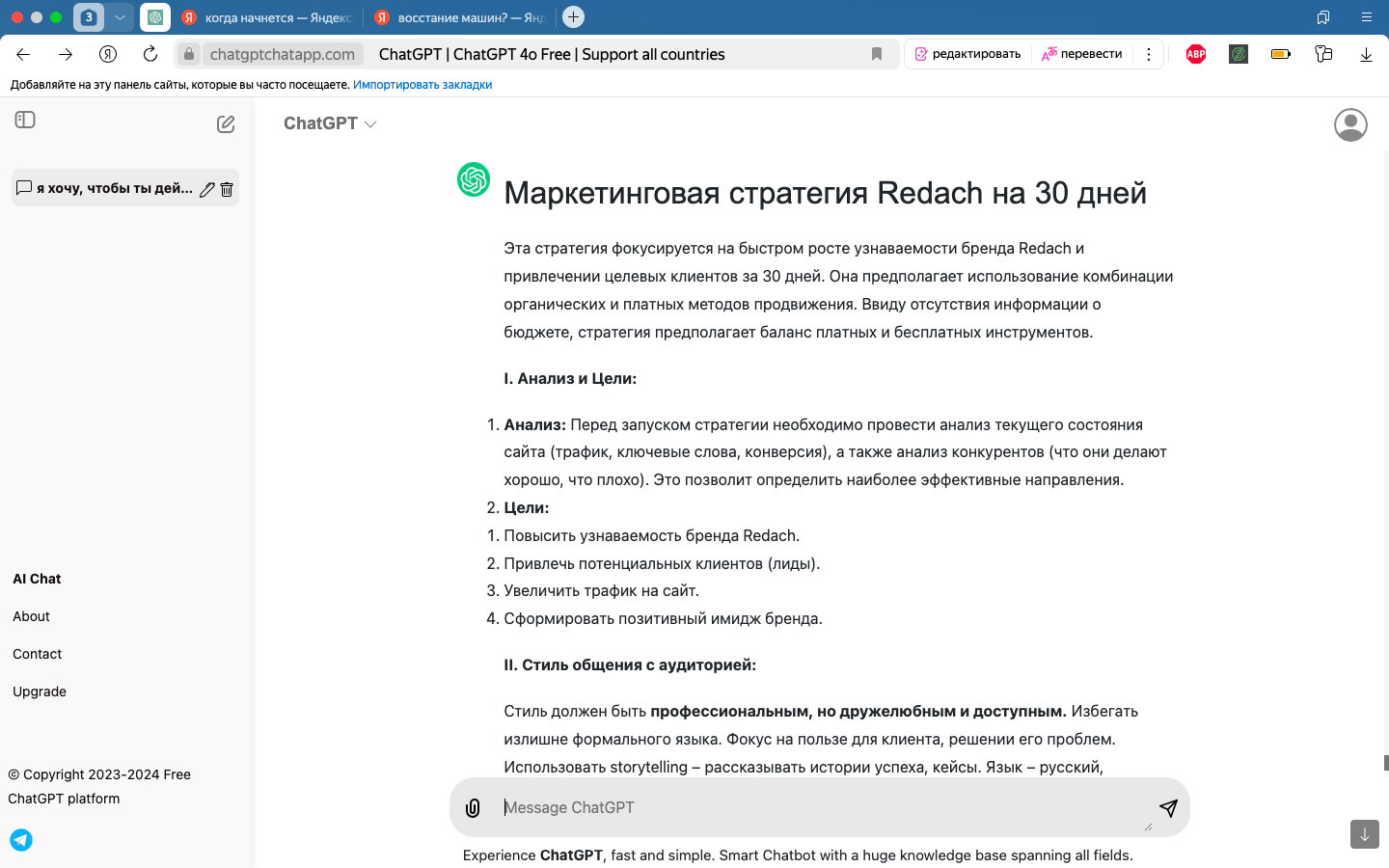
Task: Jump to bottom with the down arrow button
Action: pos(1365,834)
